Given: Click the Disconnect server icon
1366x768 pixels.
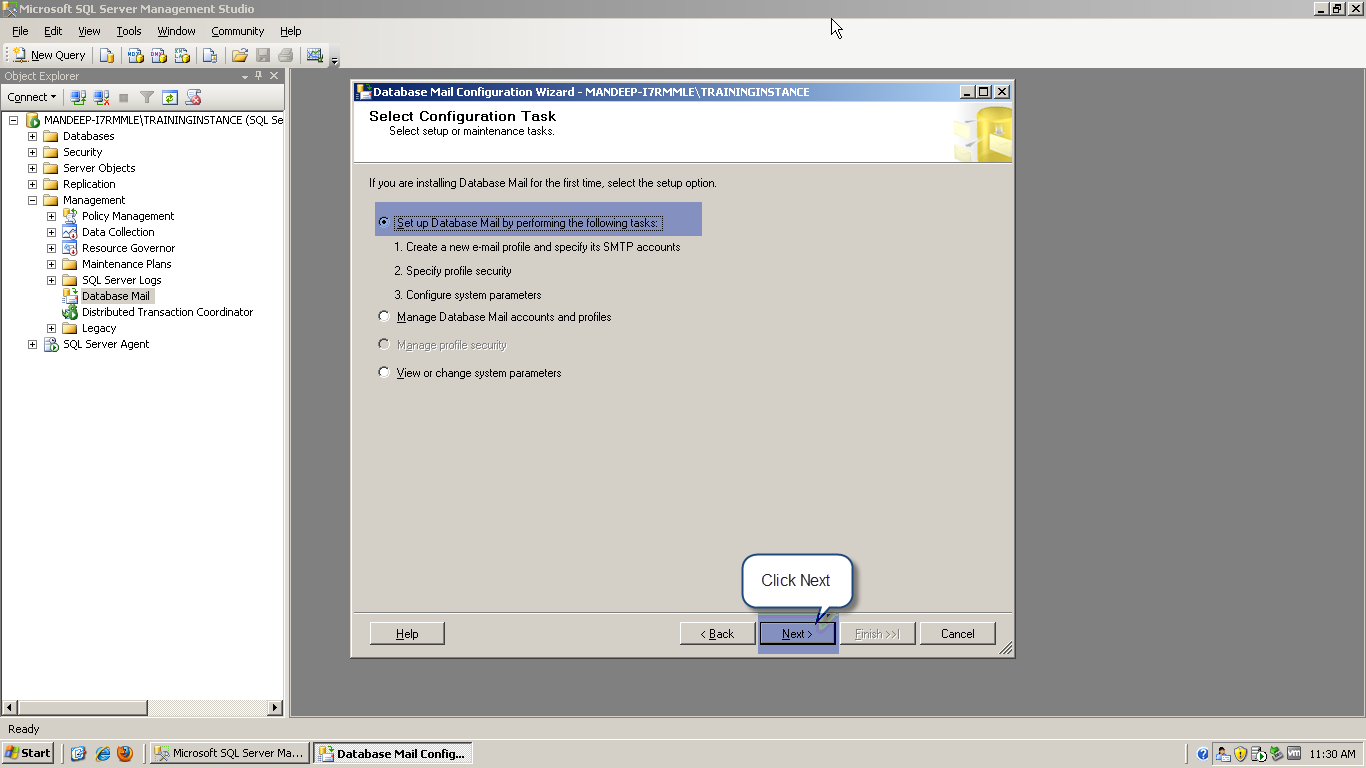Looking at the screenshot, I should (x=101, y=97).
